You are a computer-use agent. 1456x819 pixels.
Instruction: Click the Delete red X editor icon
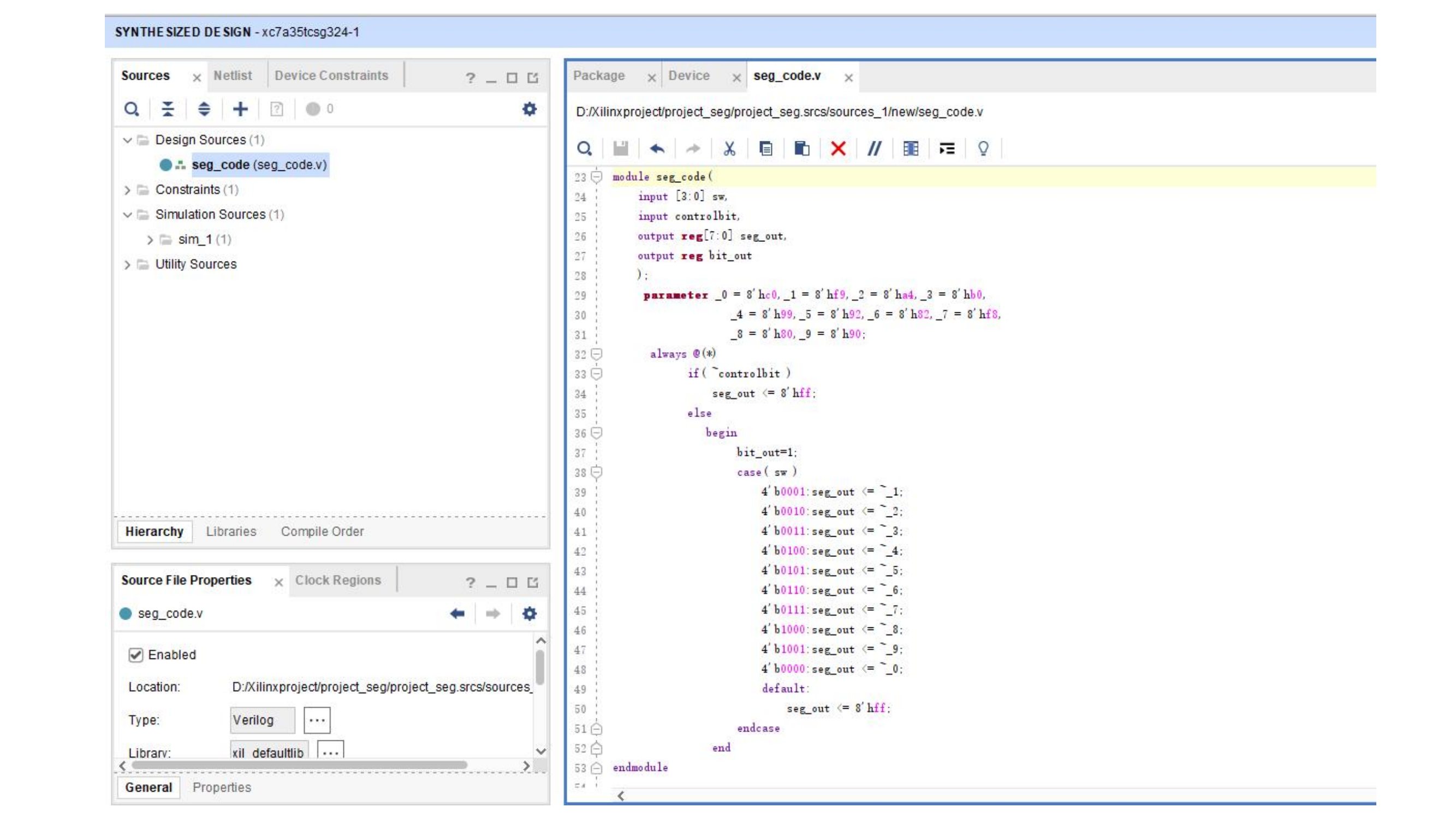click(837, 149)
